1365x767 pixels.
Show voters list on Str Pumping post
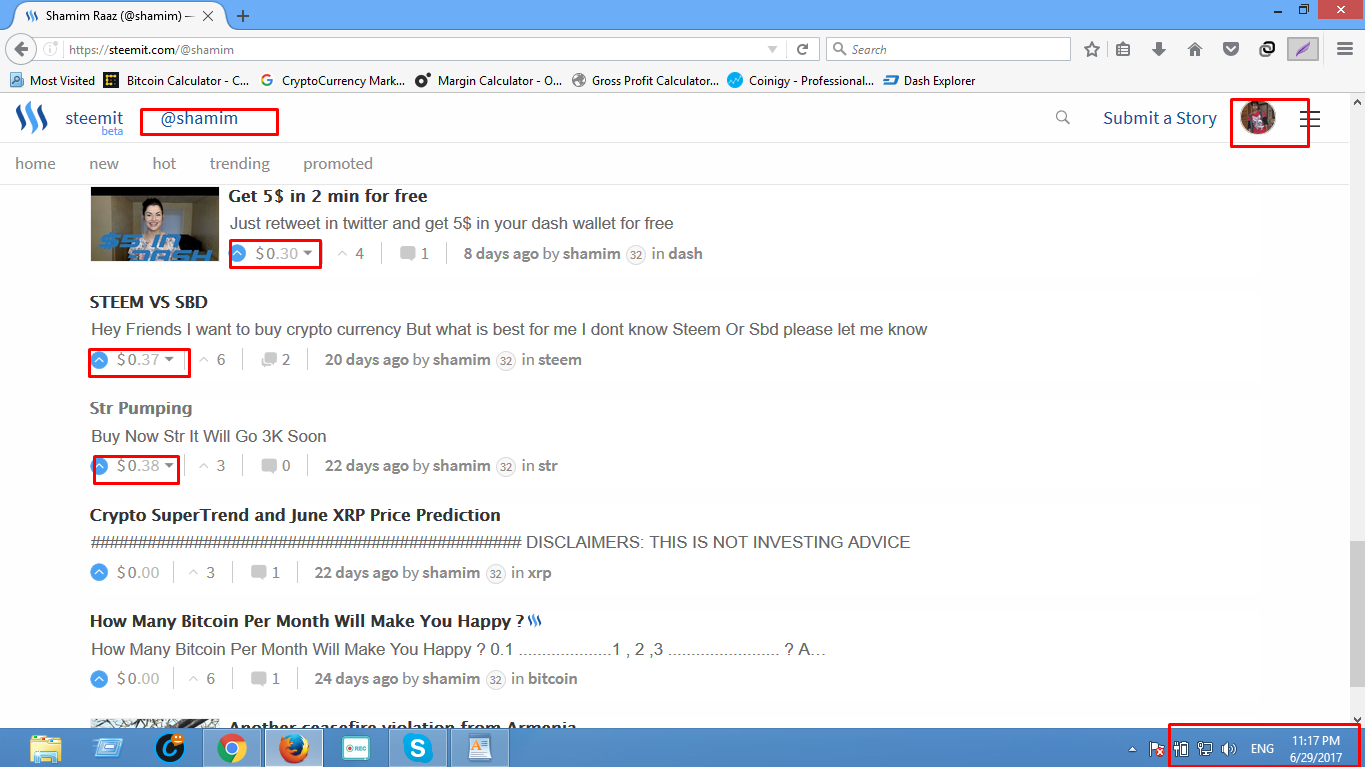click(x=211, y=466)
